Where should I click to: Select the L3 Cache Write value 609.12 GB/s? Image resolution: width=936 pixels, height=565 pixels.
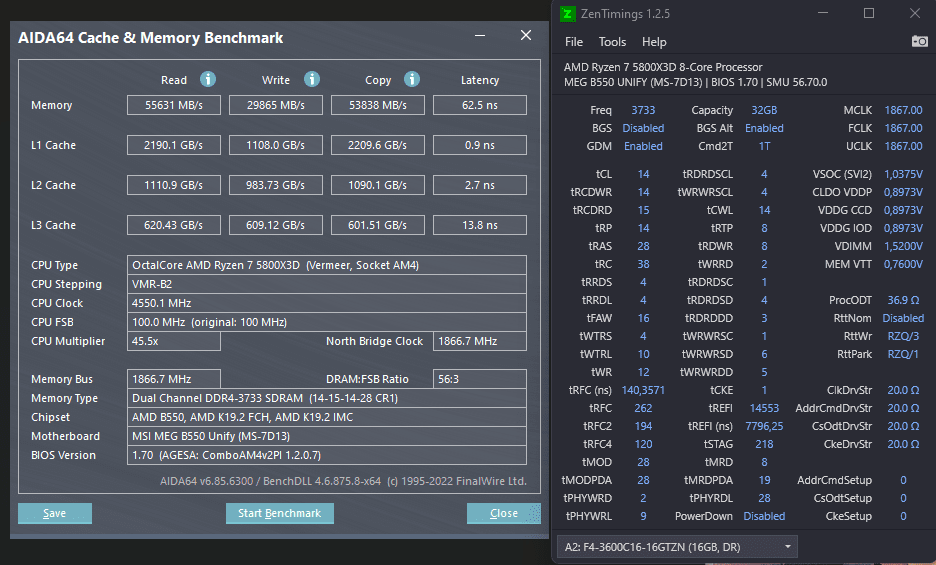(x=276, y=225)
